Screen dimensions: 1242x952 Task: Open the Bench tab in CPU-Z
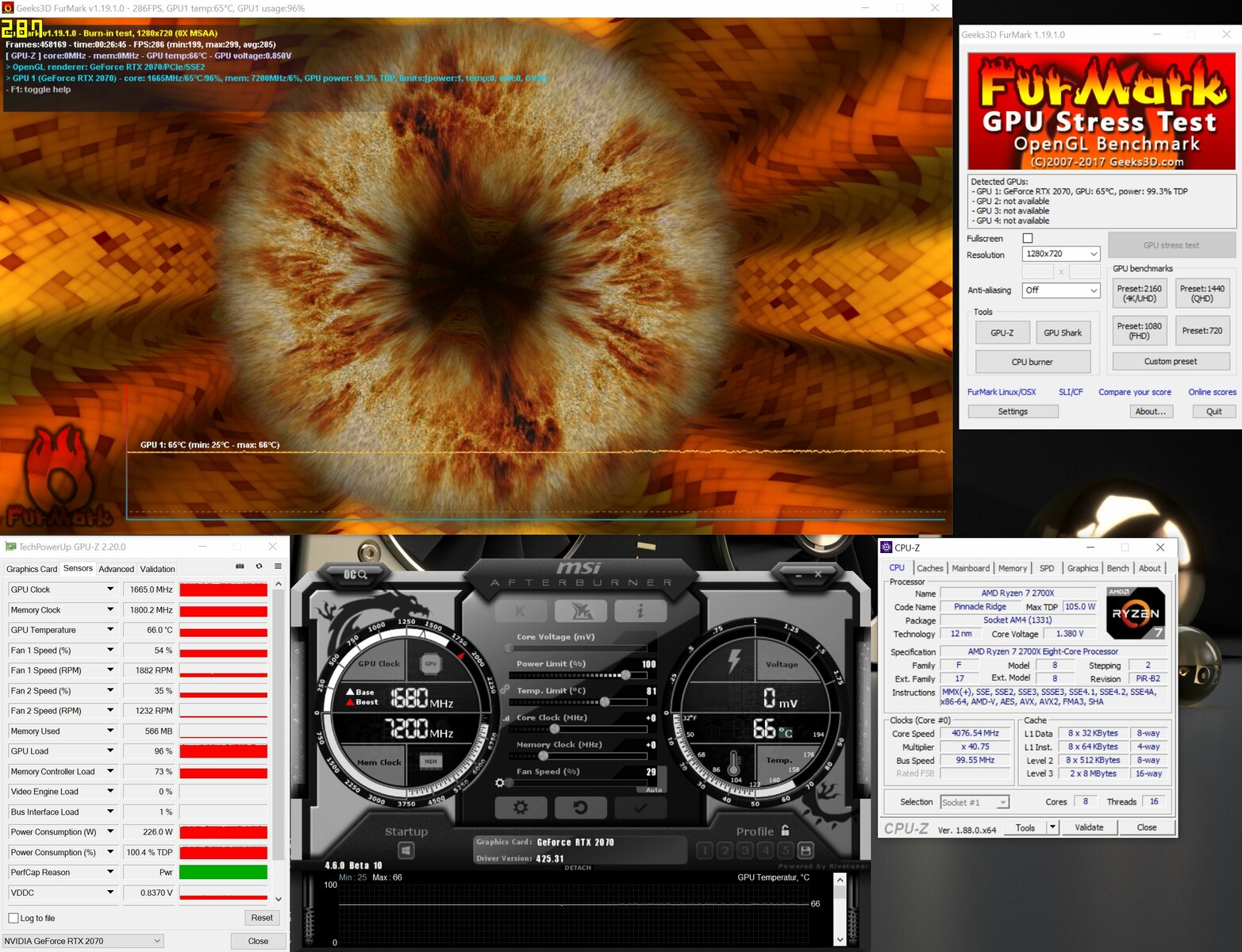[x=1117, y=568]
